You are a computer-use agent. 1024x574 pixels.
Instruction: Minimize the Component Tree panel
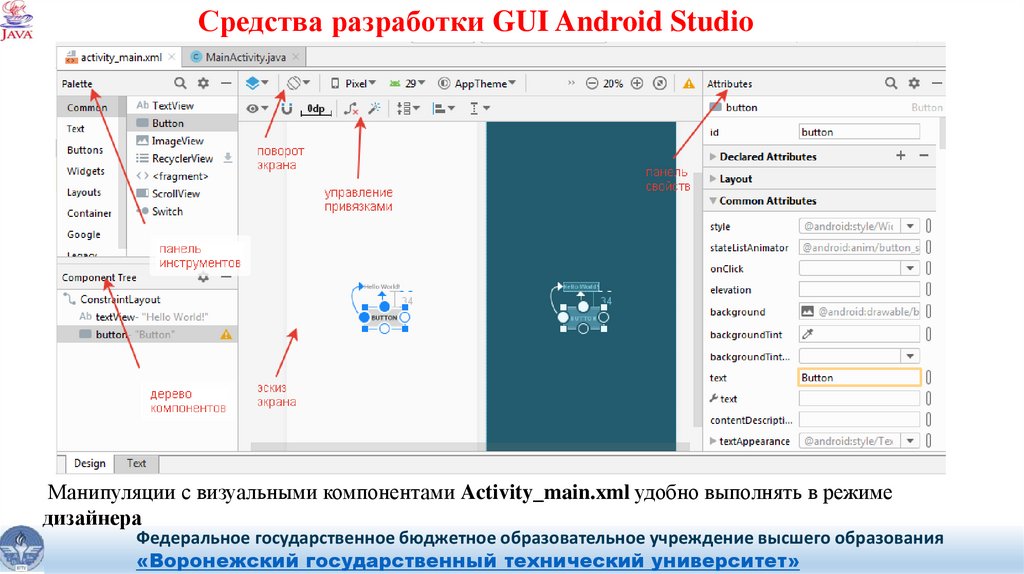[226, 278]
